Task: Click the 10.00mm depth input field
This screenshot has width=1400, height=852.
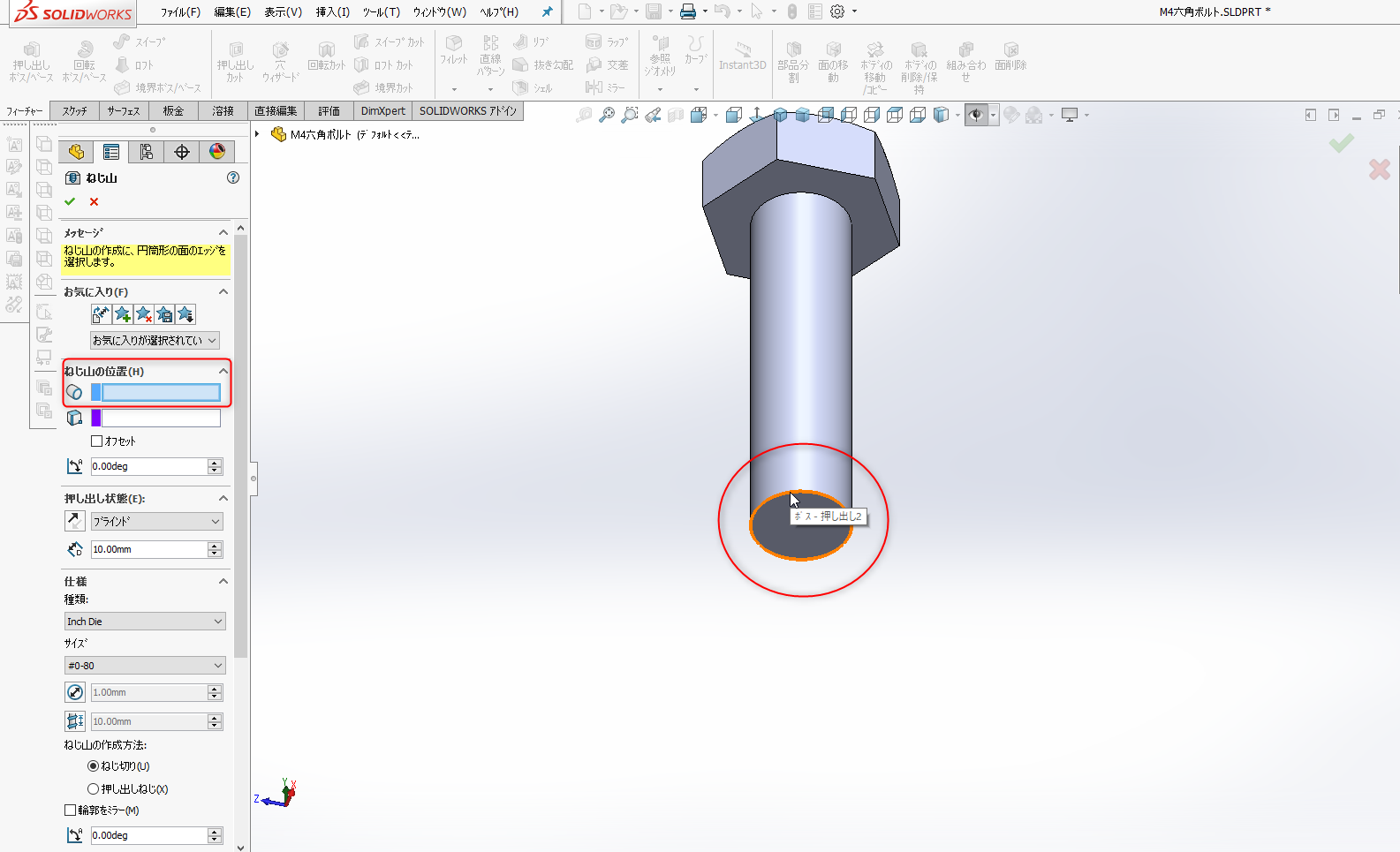Action: coord(148,549)
